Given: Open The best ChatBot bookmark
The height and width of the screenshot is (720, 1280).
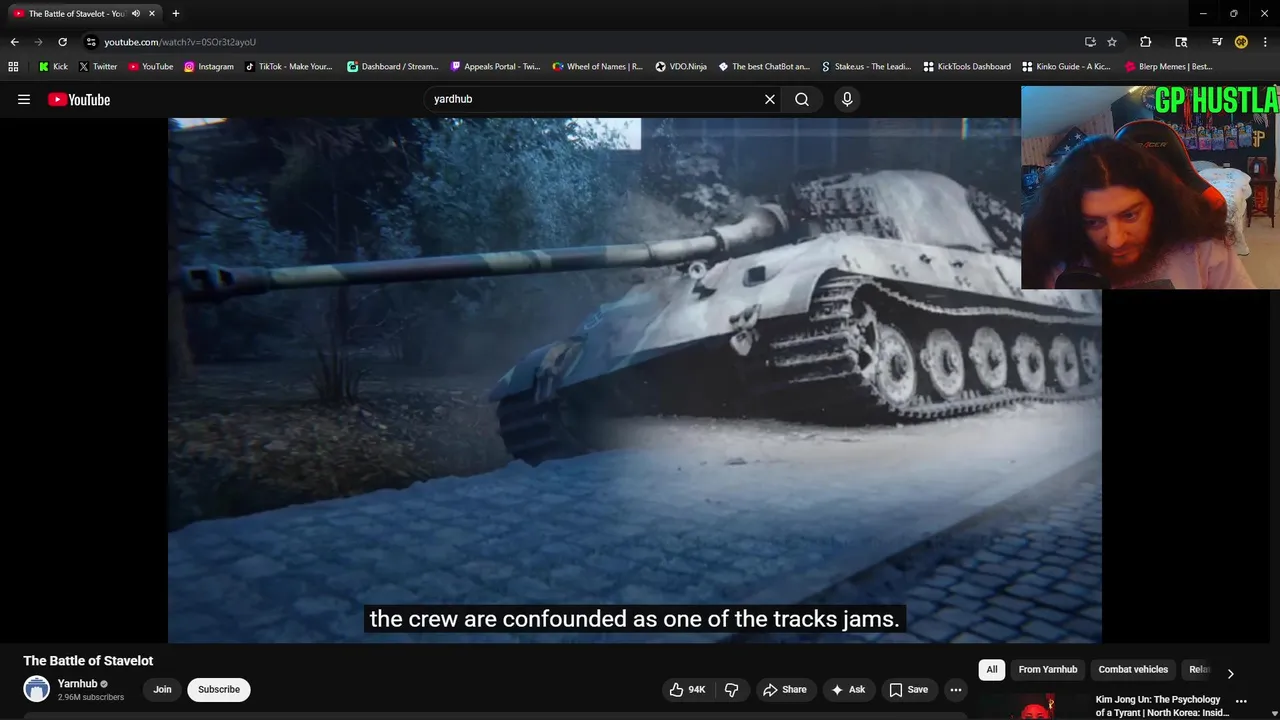Looking at the screenshot, I should point(764,67).
